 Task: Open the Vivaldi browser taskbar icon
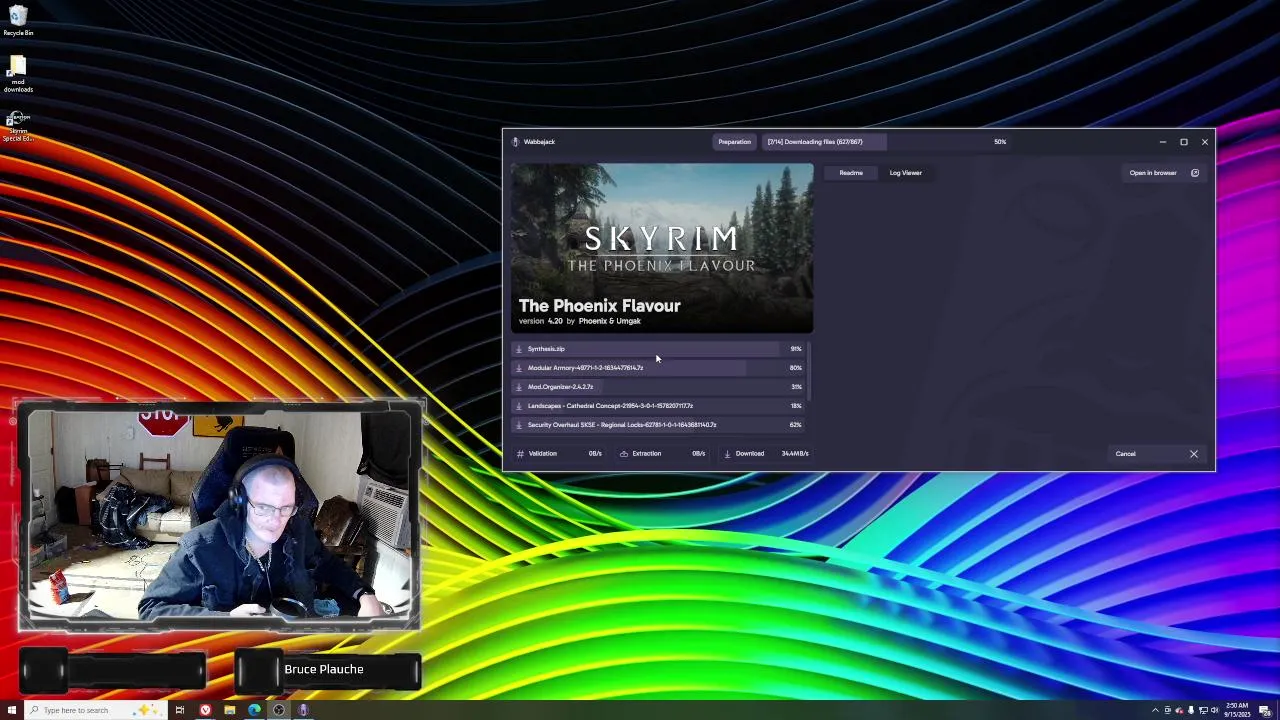205,710
